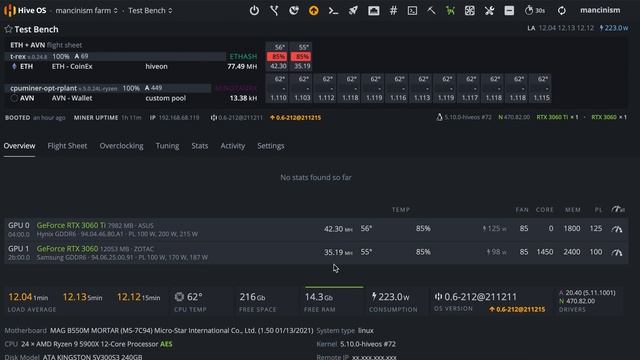
Task: Click GPU 0 power limit value 125
Action: coord(596,229)
